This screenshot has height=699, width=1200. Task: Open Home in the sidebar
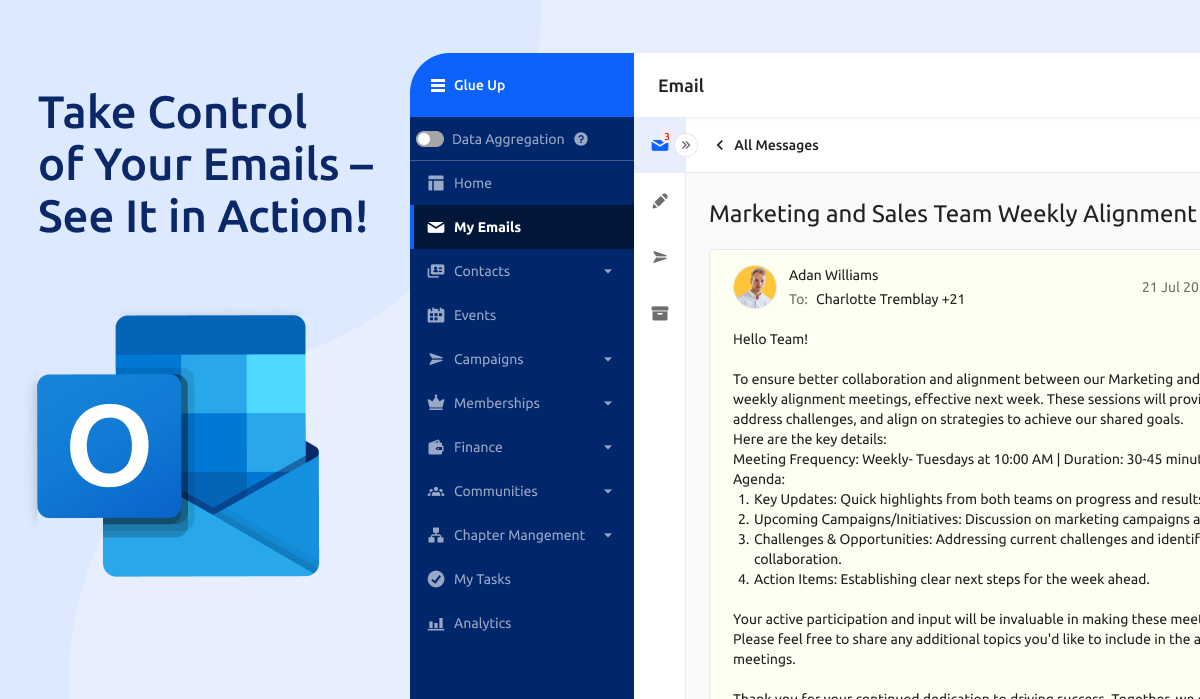(472, 183)
